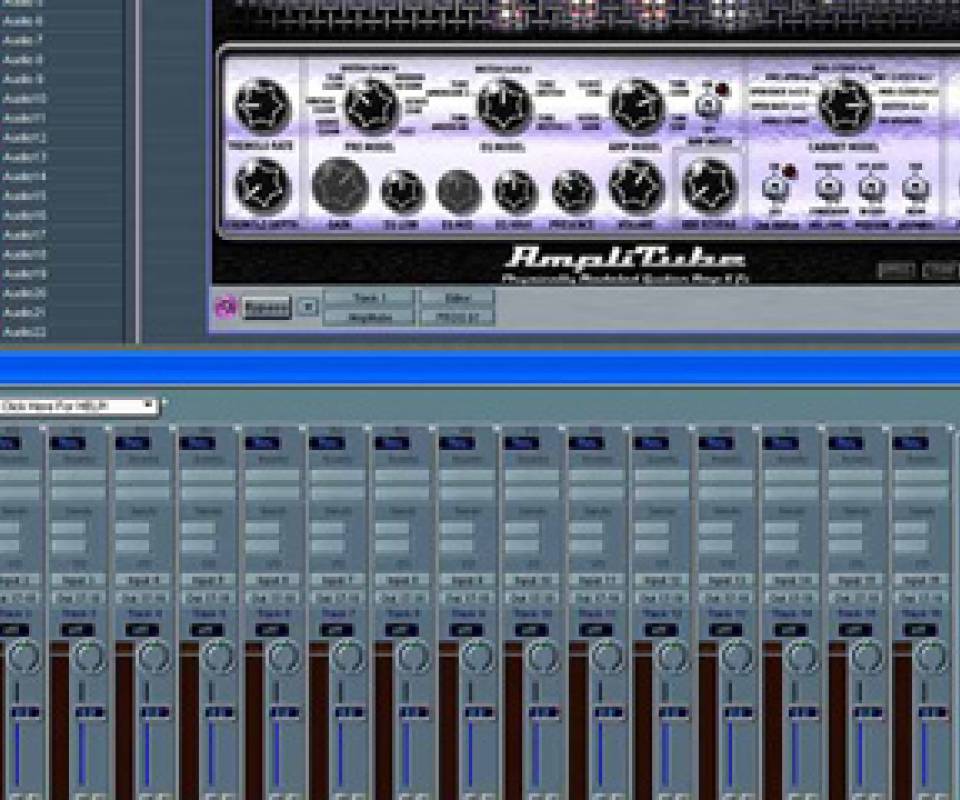Flip the third toggle switch under Cabinet Model

click(871, 188)
